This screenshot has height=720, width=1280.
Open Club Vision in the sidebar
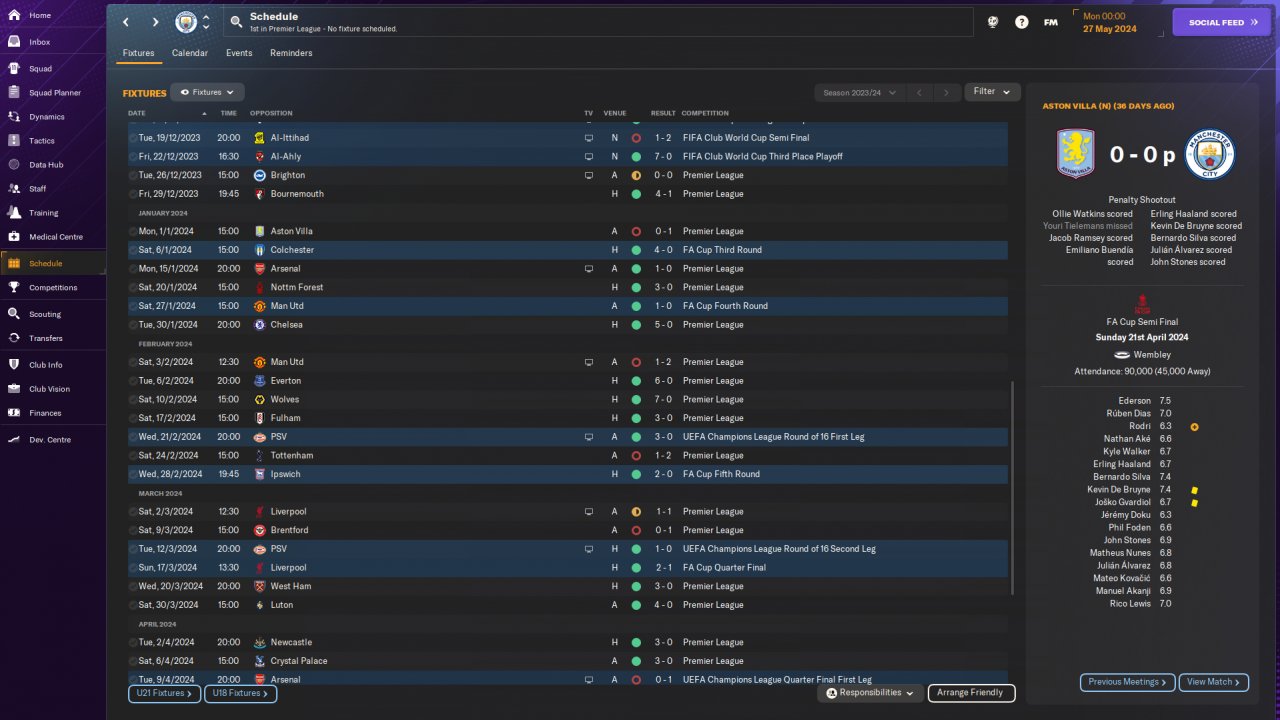(x=50, y=389)
